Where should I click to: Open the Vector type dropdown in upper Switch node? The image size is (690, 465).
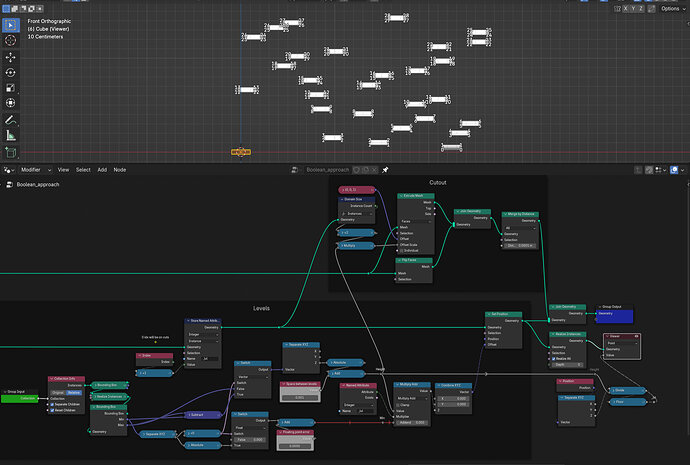pyautogui.click(x=253, y=377)
